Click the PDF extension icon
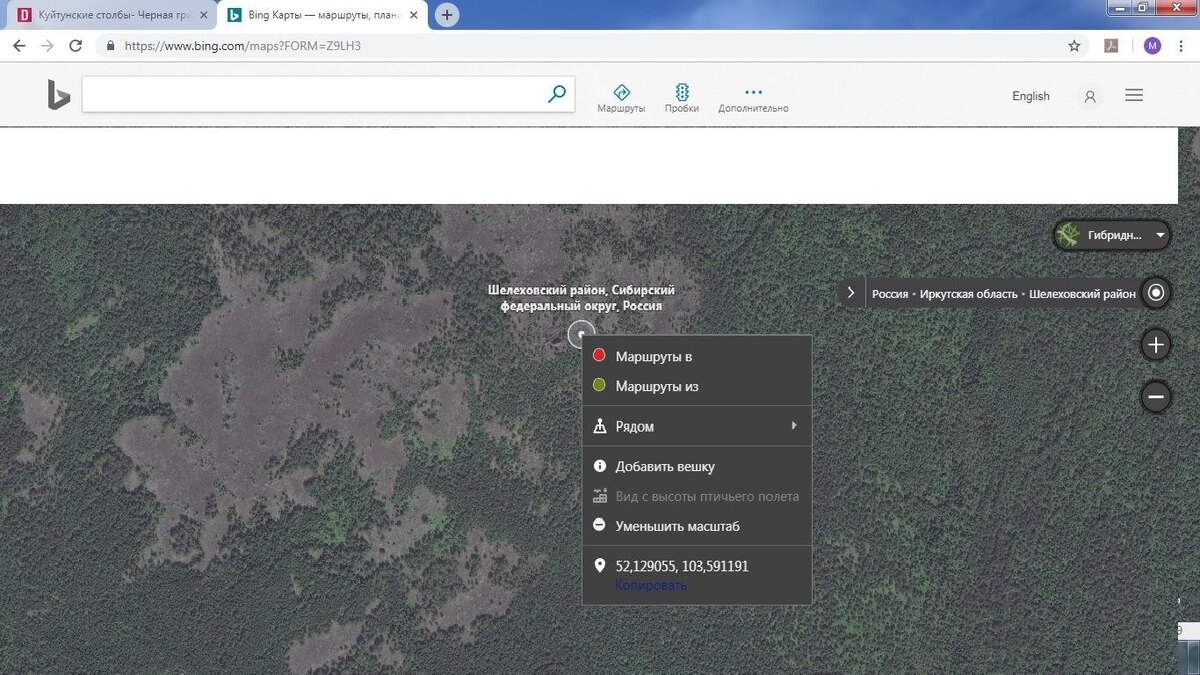The image size is (1200, 675). click(1111, 46)
